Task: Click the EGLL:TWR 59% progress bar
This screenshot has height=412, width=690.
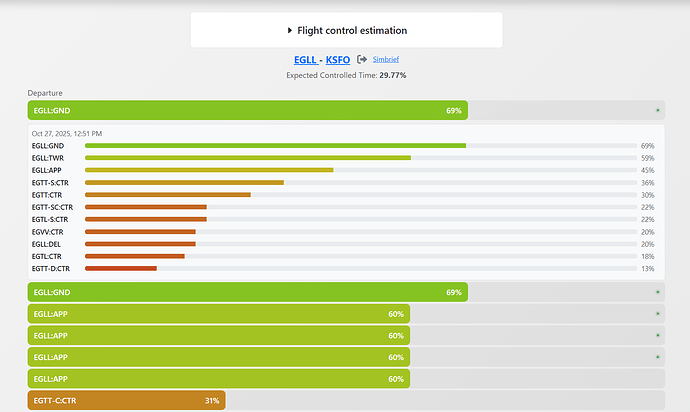Action: (x=248, y=158)
